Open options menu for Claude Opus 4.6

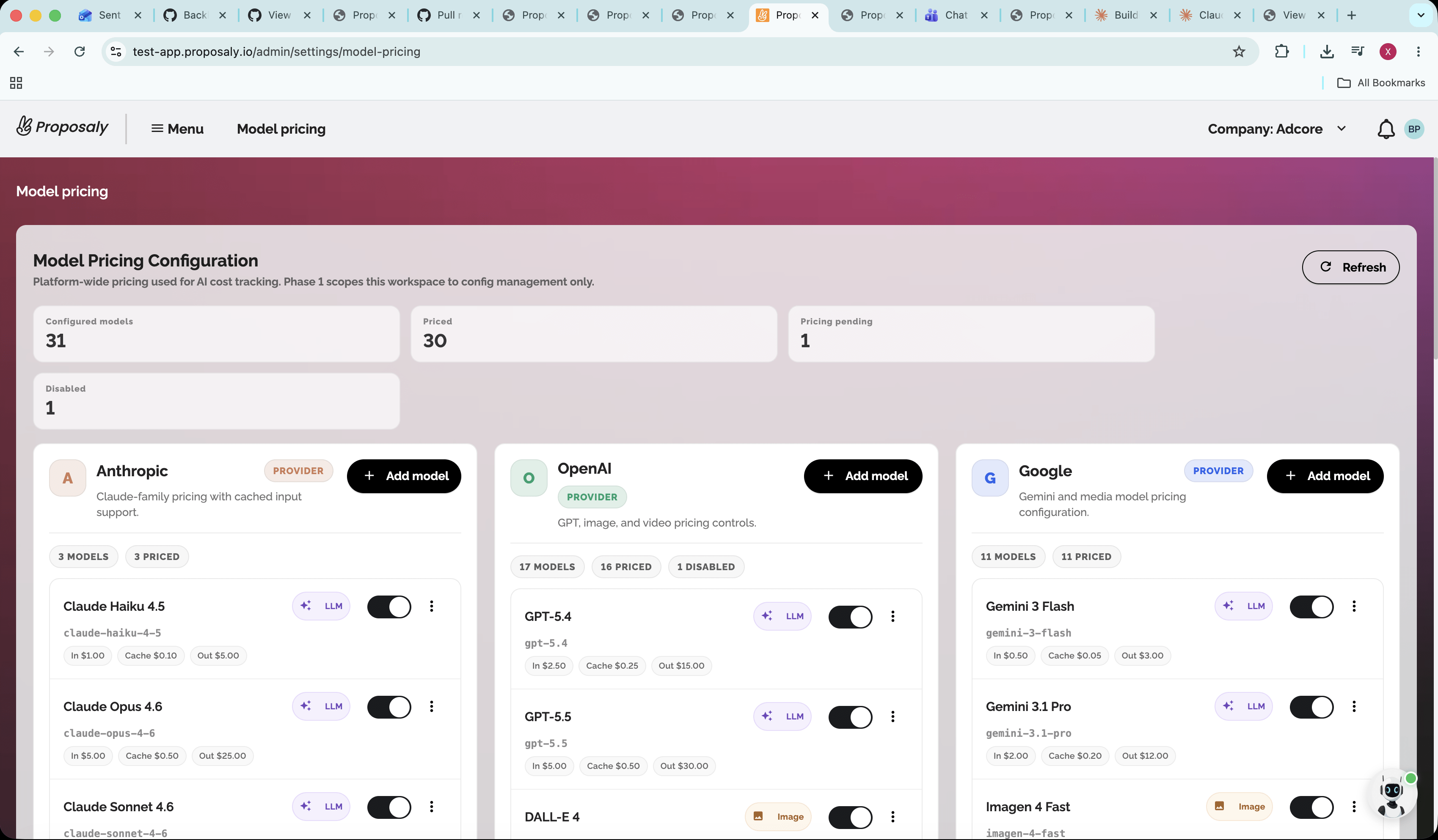(431, 707)
